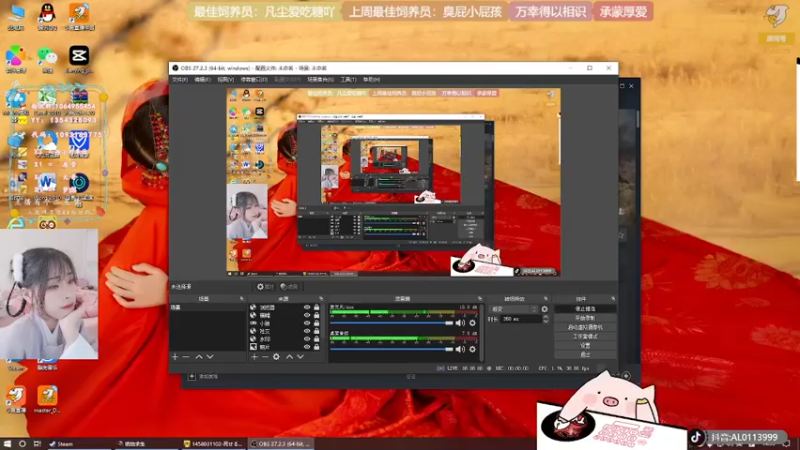800x450 pixels.
Task: Unlock the 小猪 source lock
Action: (x=316, y=323)
